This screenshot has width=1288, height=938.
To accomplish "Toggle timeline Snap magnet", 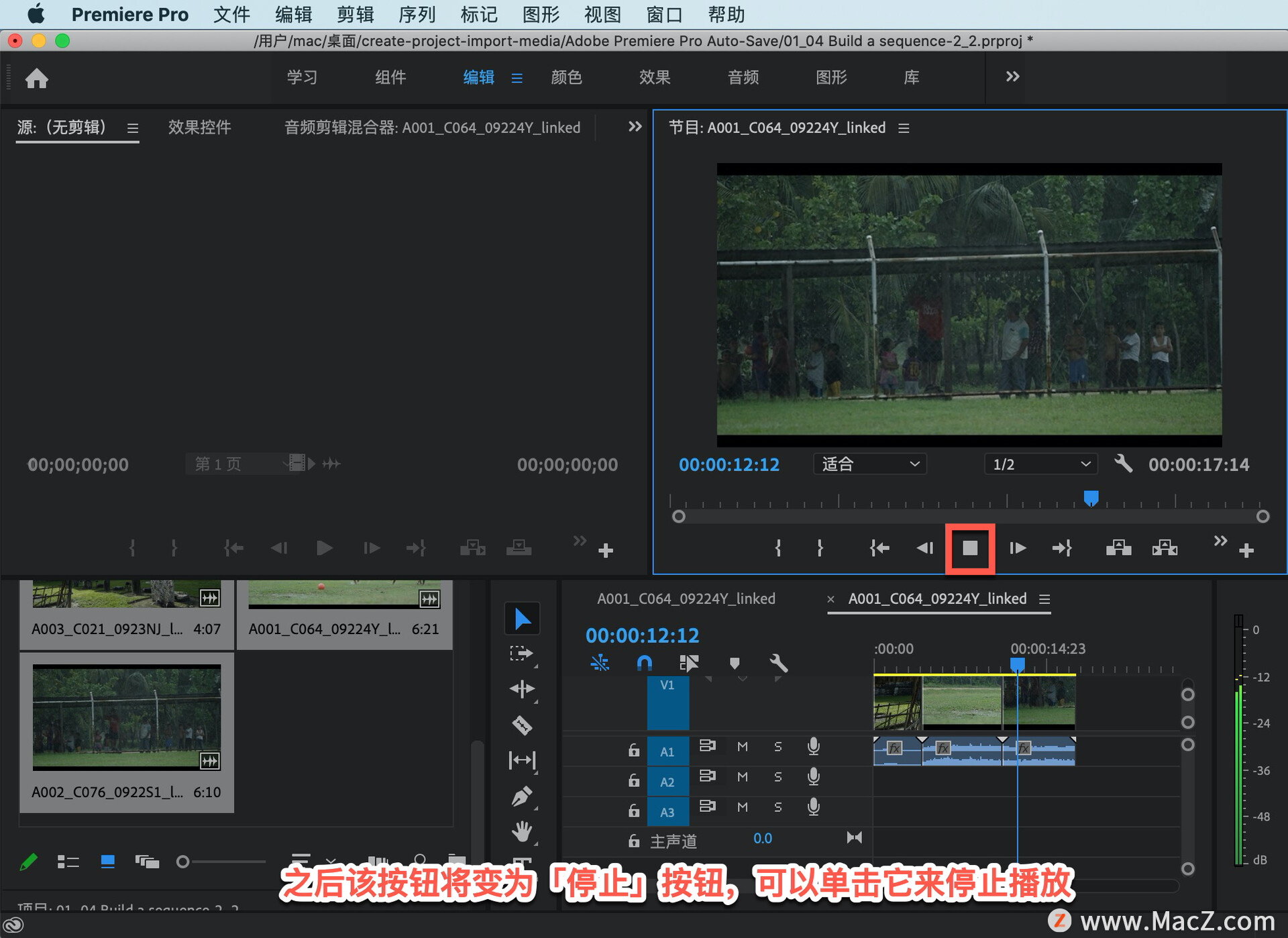I will 644,664.
